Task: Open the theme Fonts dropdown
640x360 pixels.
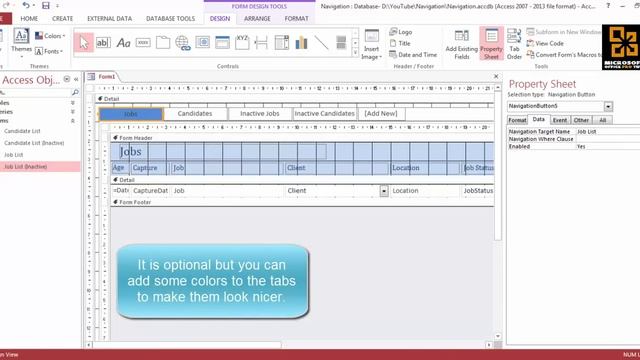Action: click(x=49, y=51)
